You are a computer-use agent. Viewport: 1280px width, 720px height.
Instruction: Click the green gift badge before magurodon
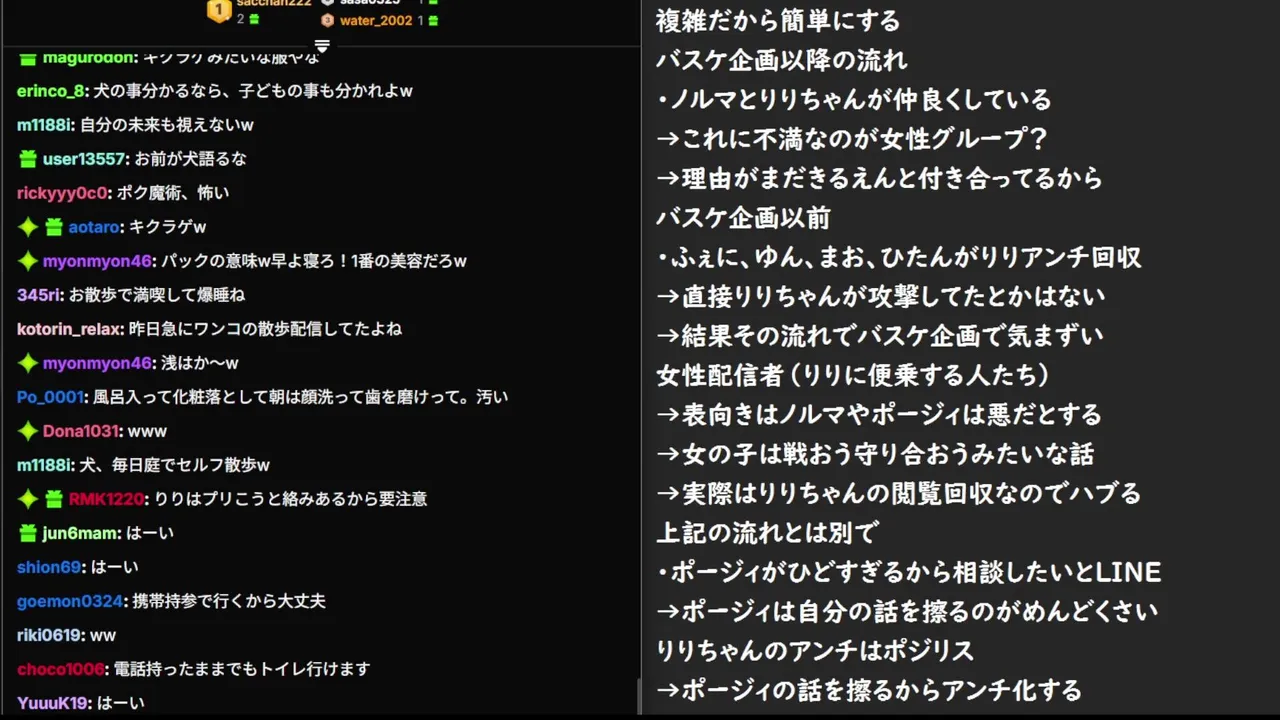[x=27, y=58]
